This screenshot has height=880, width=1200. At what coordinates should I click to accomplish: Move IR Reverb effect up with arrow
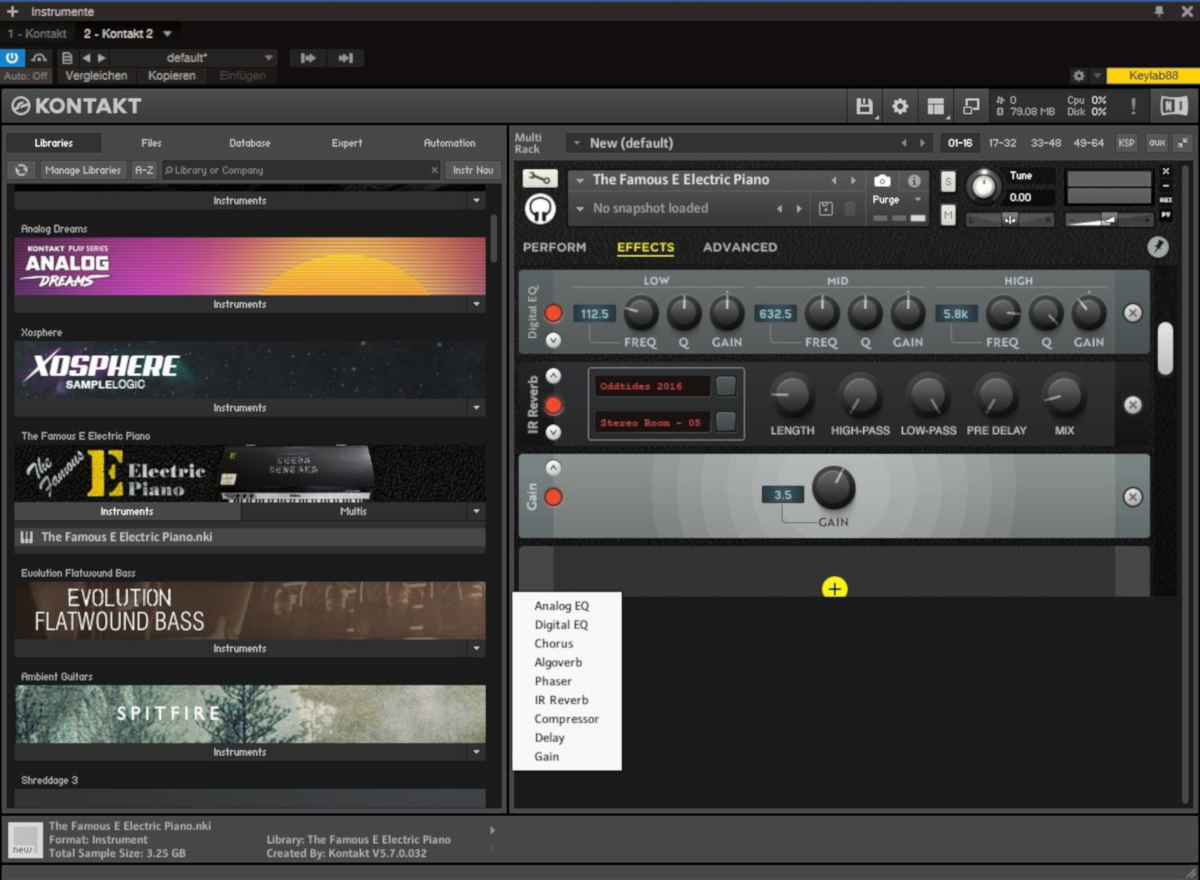click(553, 376)
